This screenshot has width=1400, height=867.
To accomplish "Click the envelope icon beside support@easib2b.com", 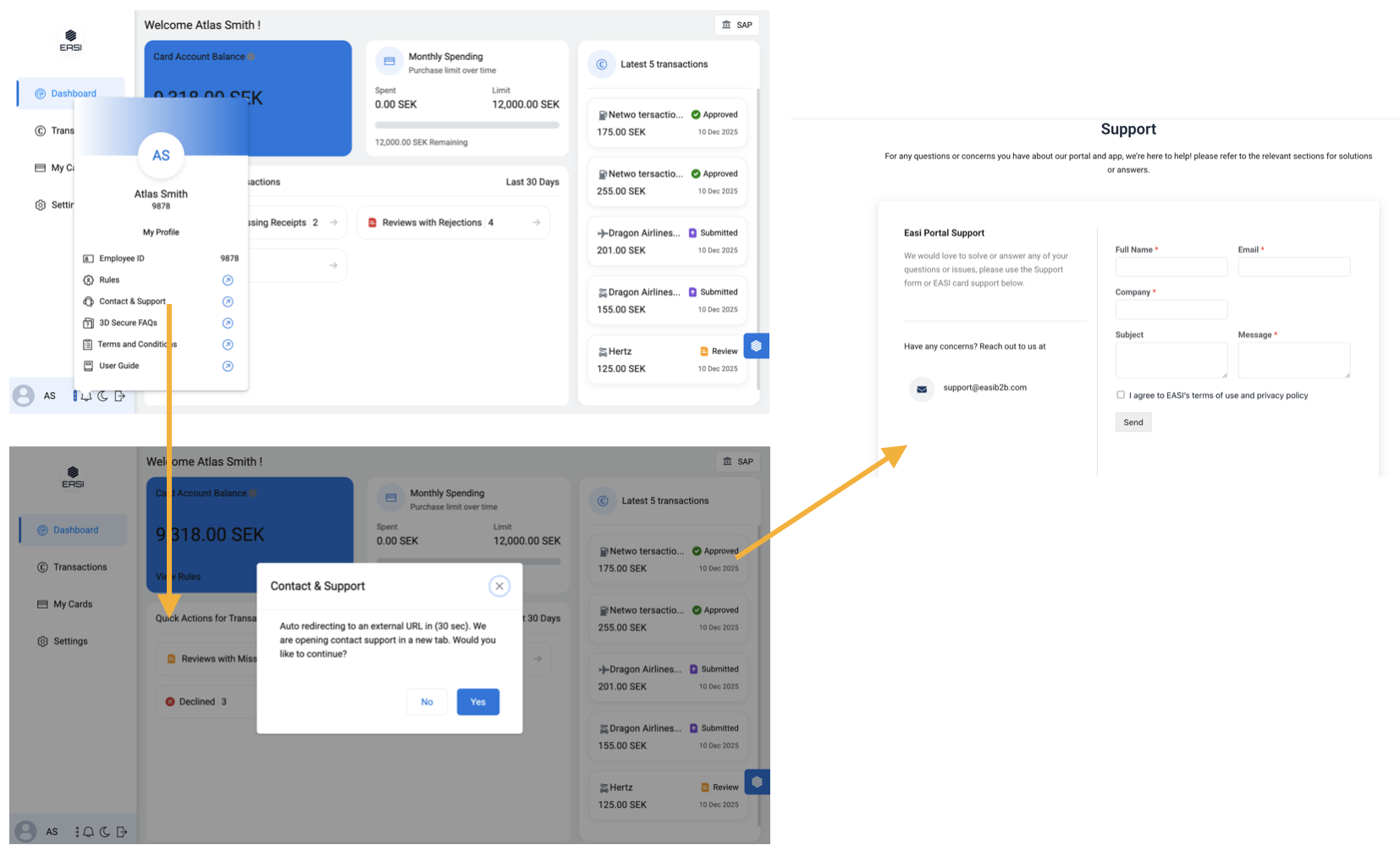I will (922, 389).
